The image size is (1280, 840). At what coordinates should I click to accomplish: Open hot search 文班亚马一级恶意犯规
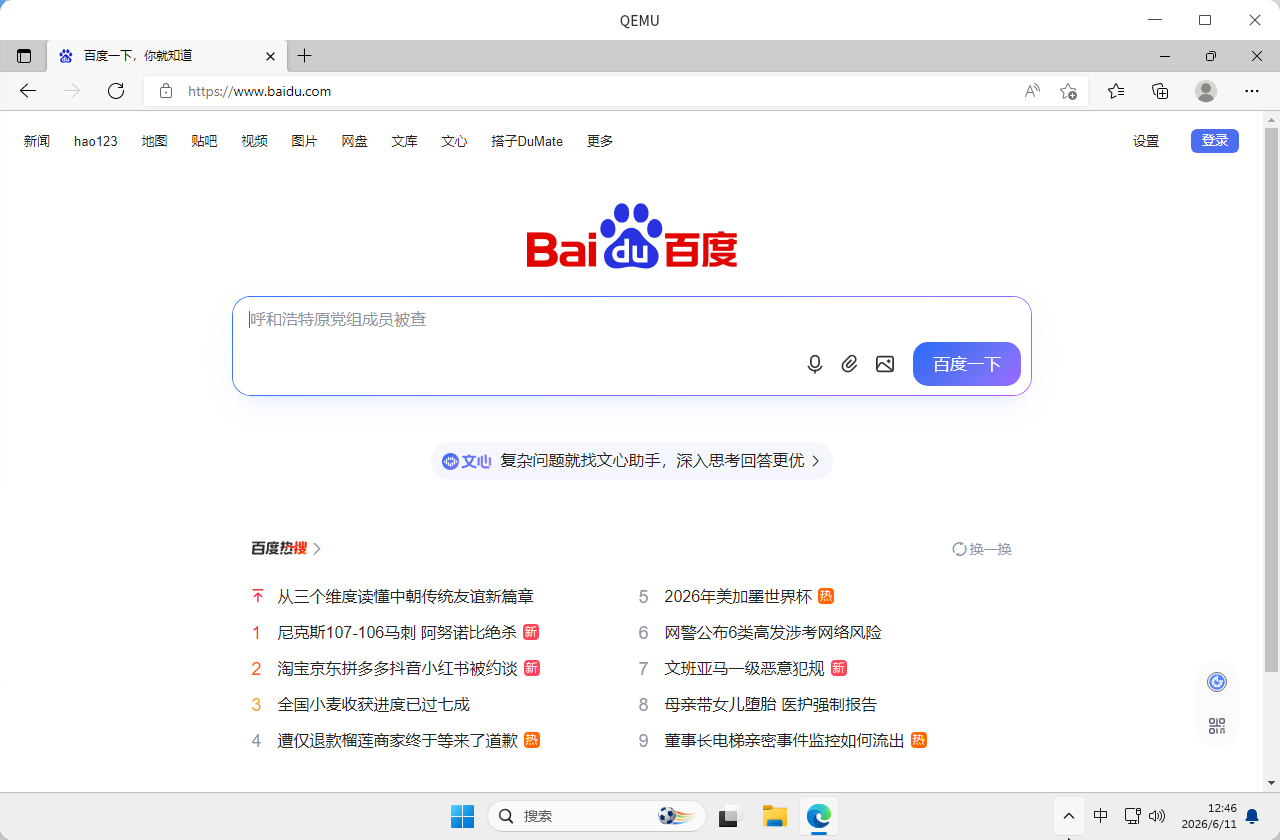click(745, 668)
